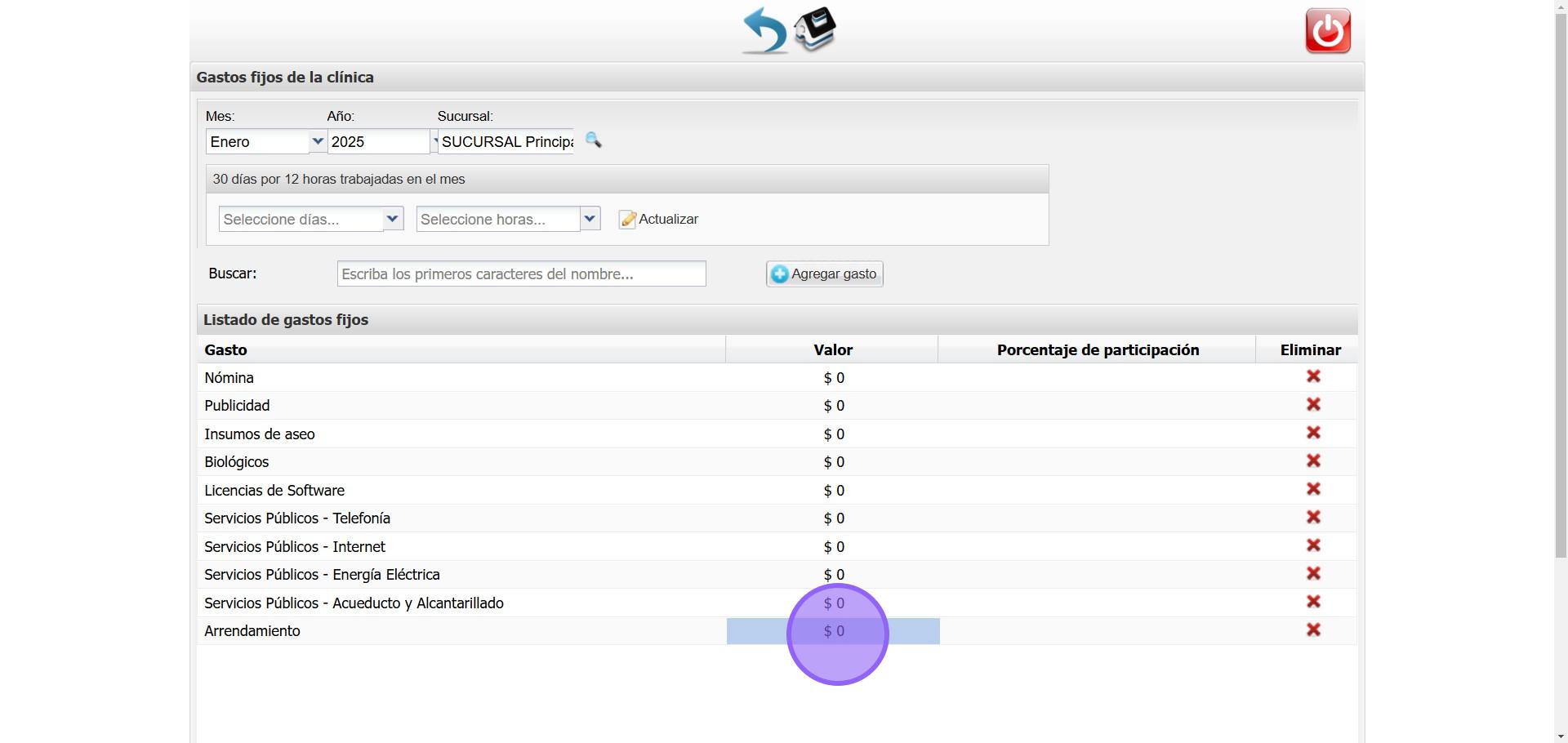The height and width of the screenshot is (743, 1568).
Task: Delete the Nómina expense row
Action: (x=1313, y=376)
